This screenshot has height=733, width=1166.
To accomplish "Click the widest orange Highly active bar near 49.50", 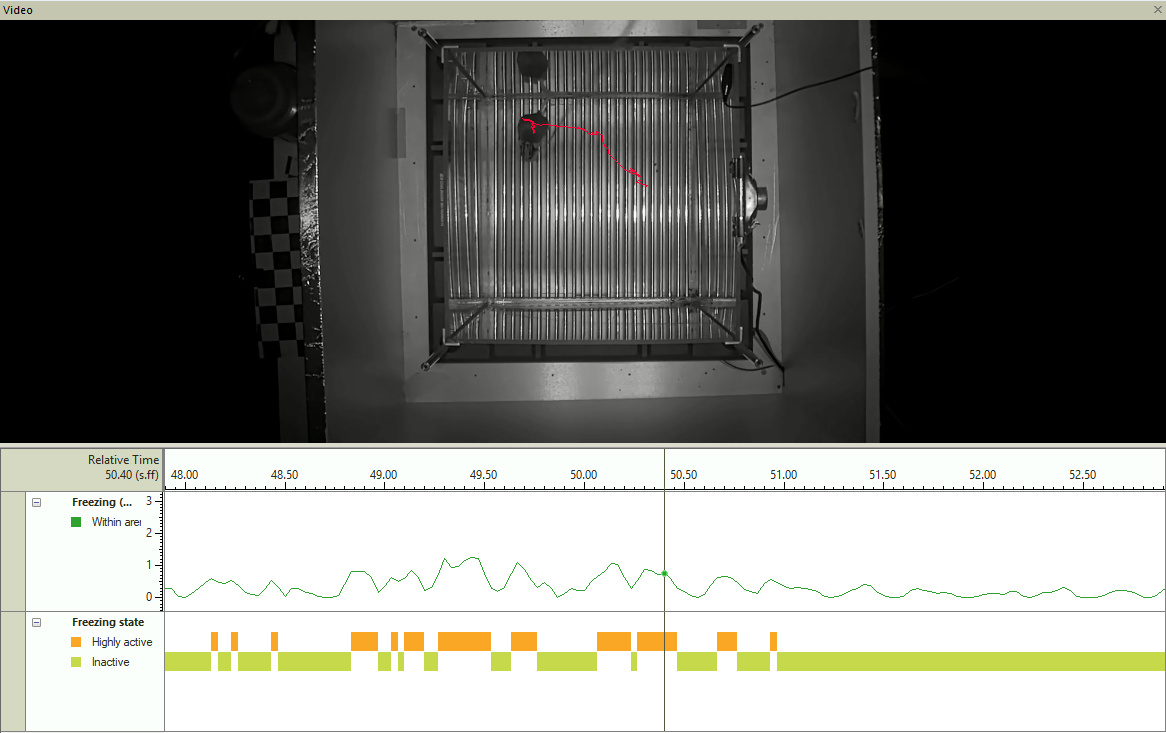I will point(464,642).
